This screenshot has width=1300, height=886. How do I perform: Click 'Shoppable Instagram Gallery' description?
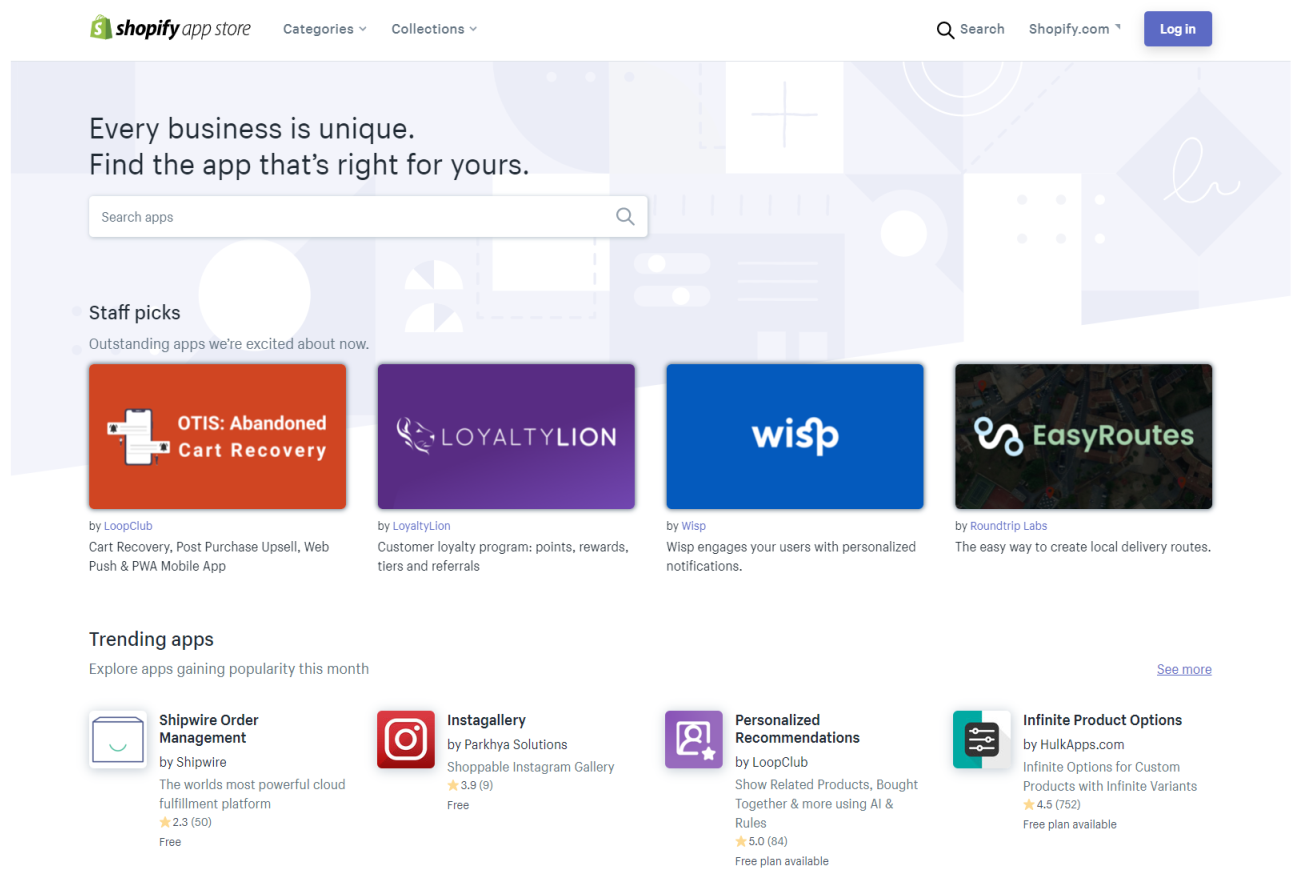(531, 767)
